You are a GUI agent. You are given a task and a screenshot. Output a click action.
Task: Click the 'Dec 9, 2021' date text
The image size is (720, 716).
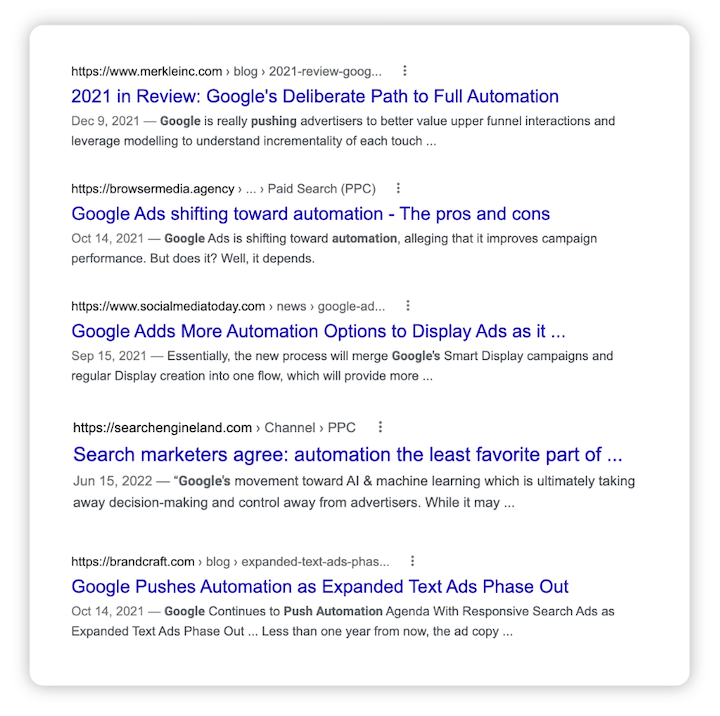tap(105, 121)
